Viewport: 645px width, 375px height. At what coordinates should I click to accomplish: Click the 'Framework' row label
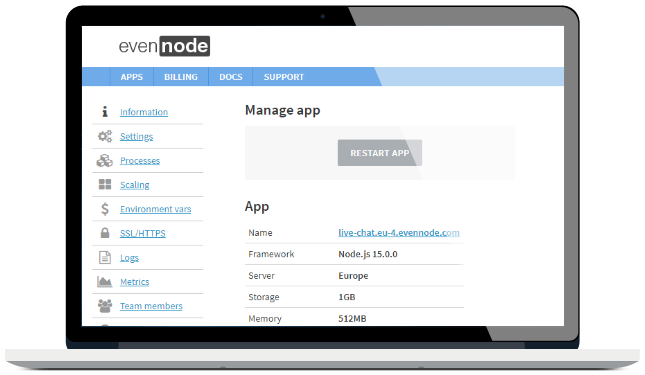(x=271, y=254)
